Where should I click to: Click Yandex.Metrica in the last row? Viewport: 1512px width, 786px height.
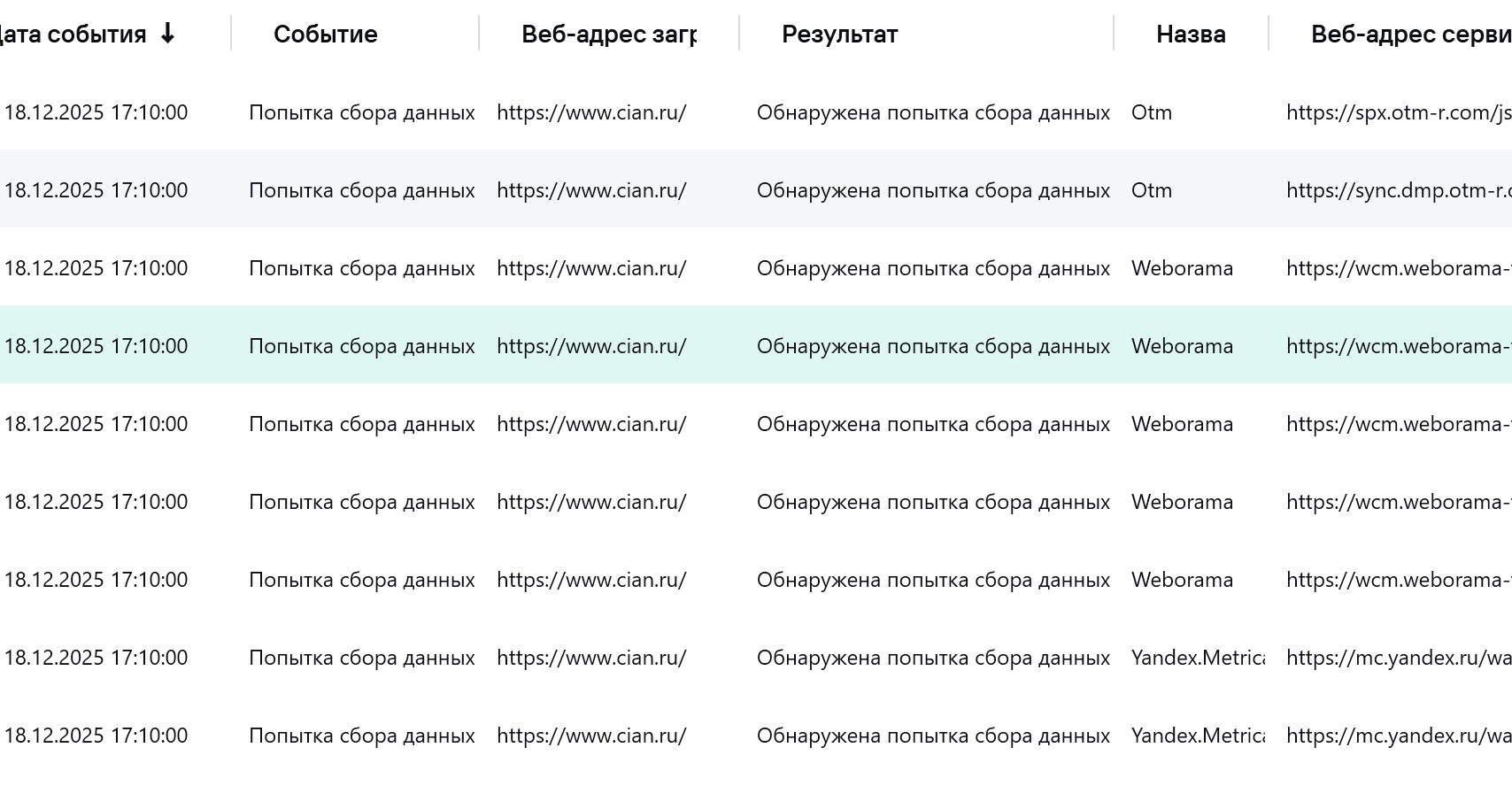(1197, 736)
